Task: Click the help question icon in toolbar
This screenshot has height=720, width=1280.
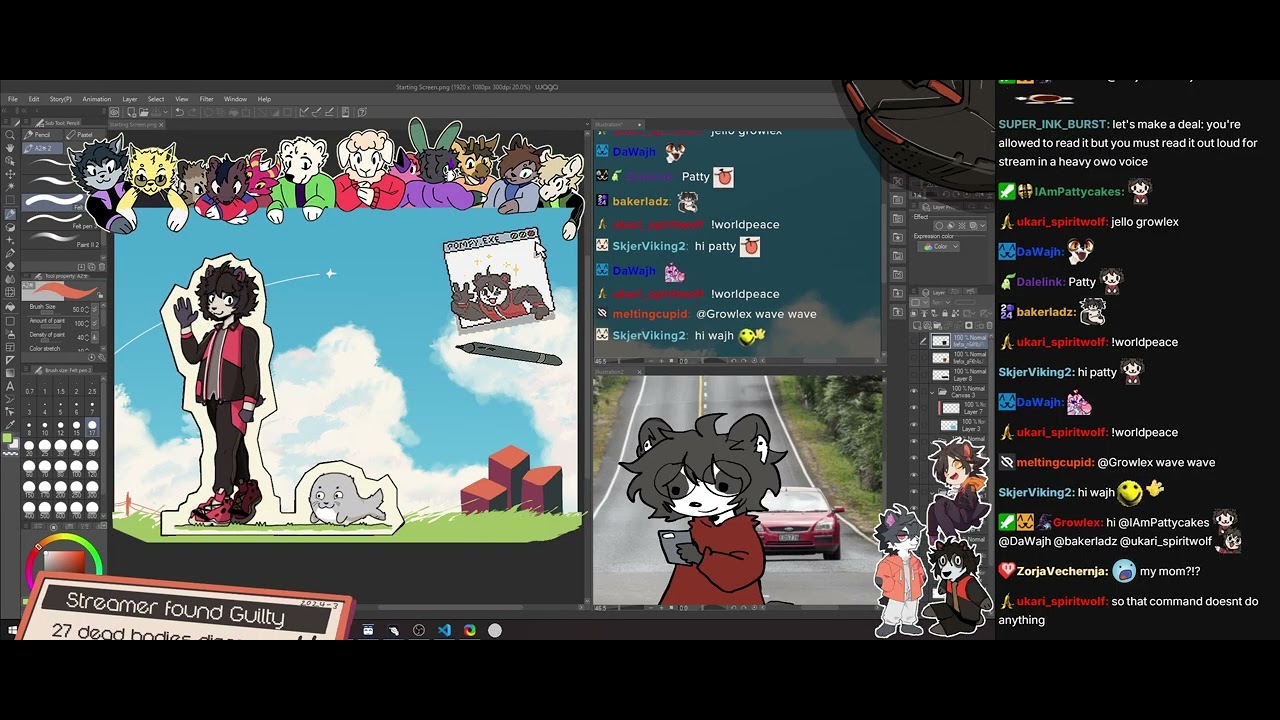Action: [362, 112]
